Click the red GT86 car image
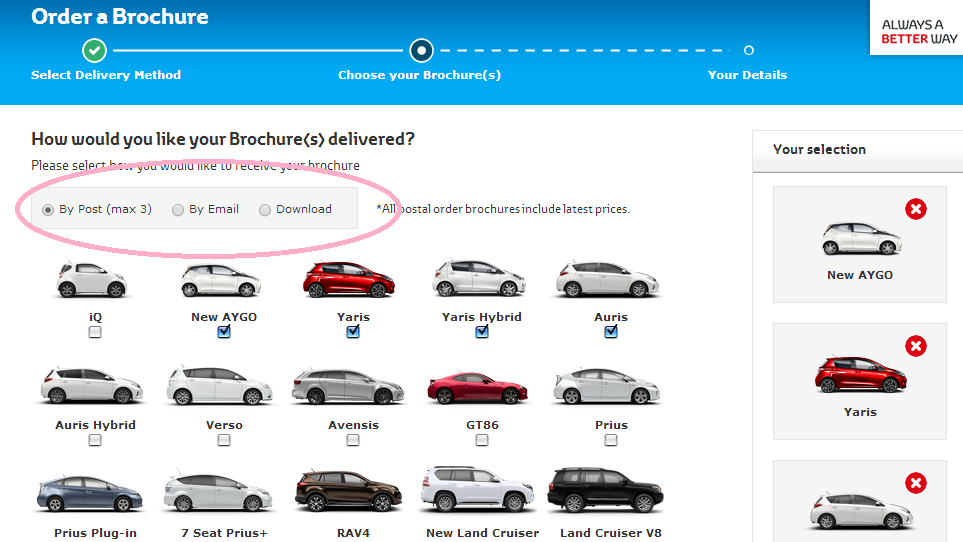The height and width of the screenshot is (542, 963). coord(477,388)
